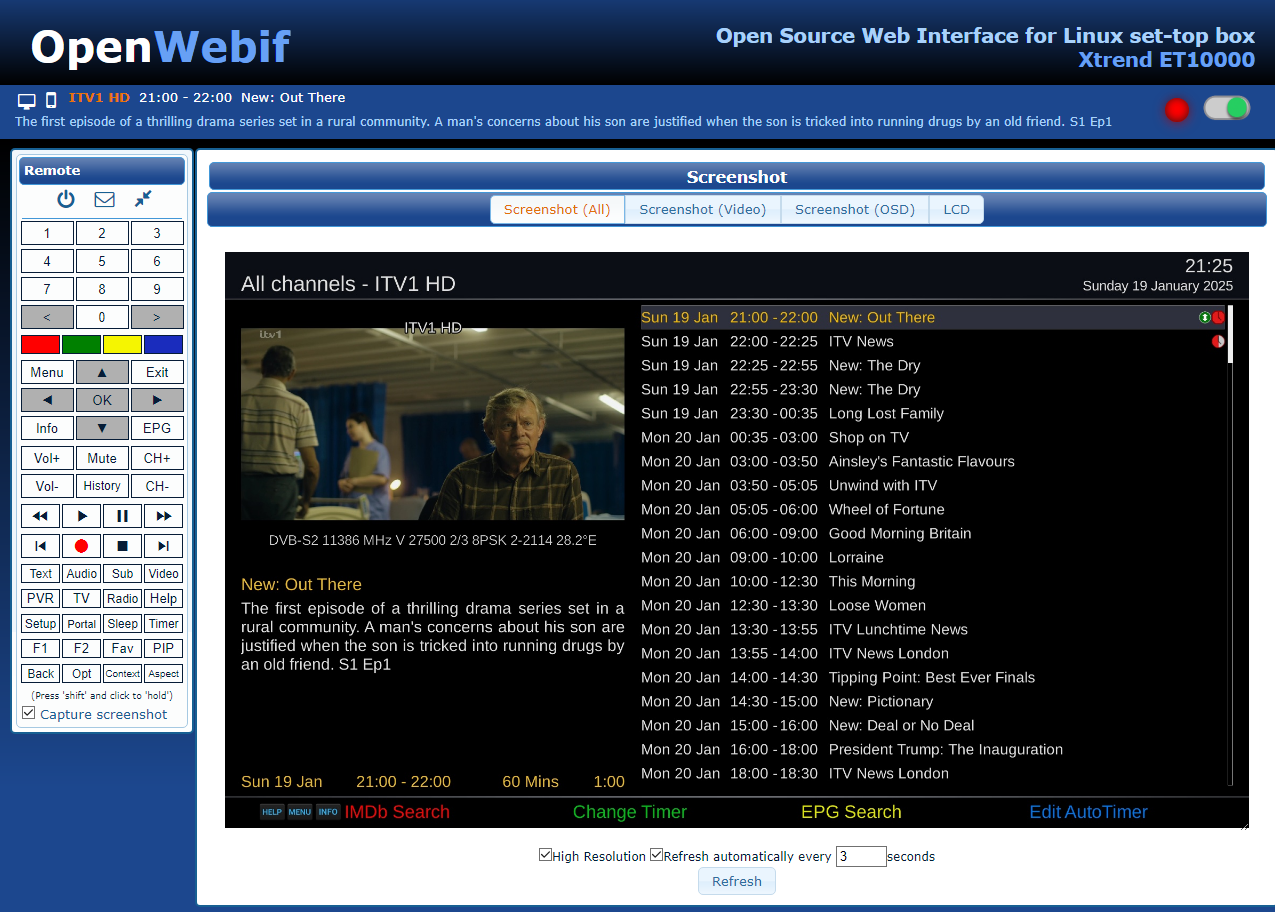Screen dimensions: 1275x912
Task: Click the yellow color key on remote
Action: click(122, 345)
